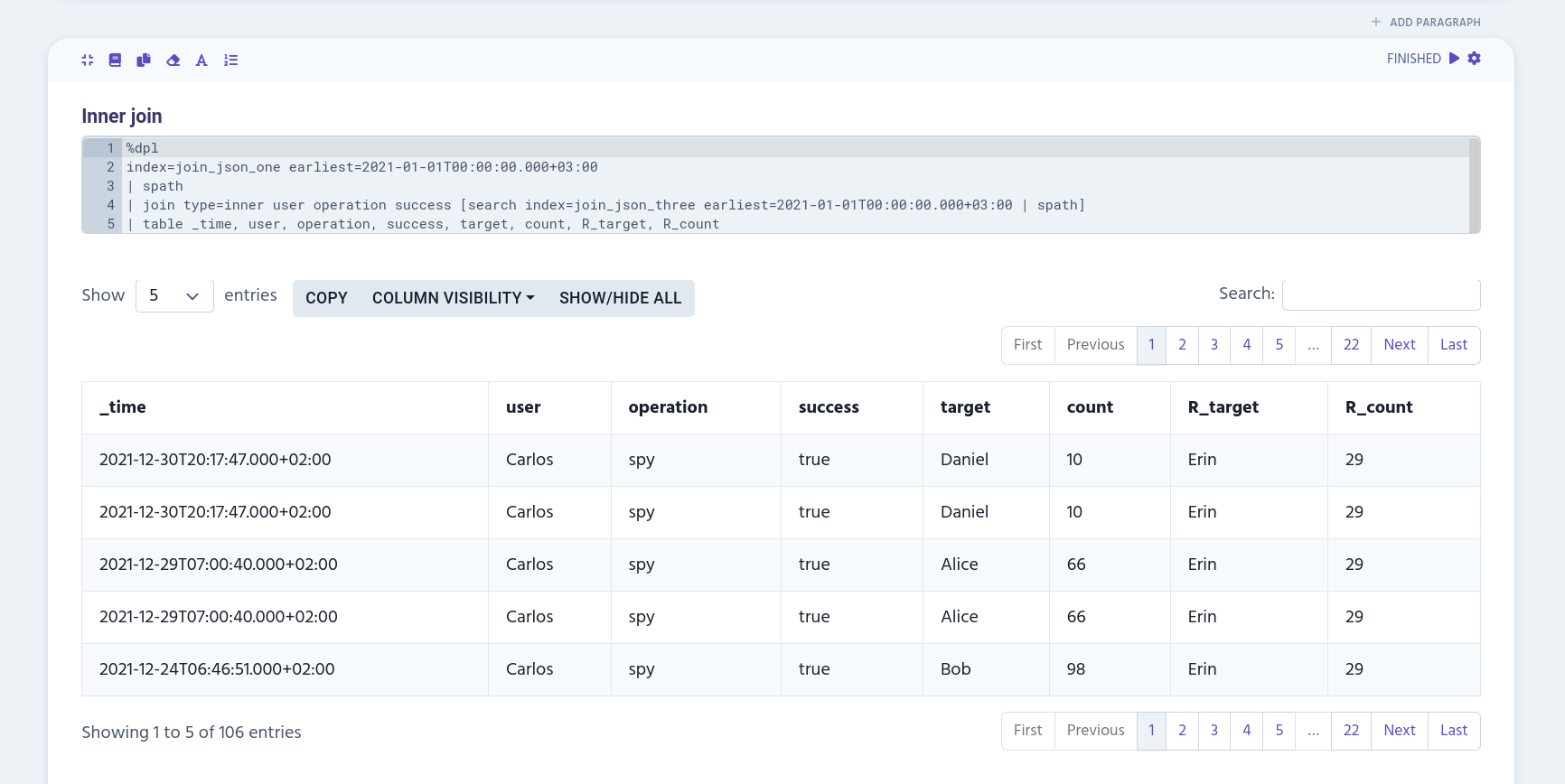The width and height of the screenshot is (1565, 784).
Task: Click the copy paragraph icon
Action: tap(144, 60)
